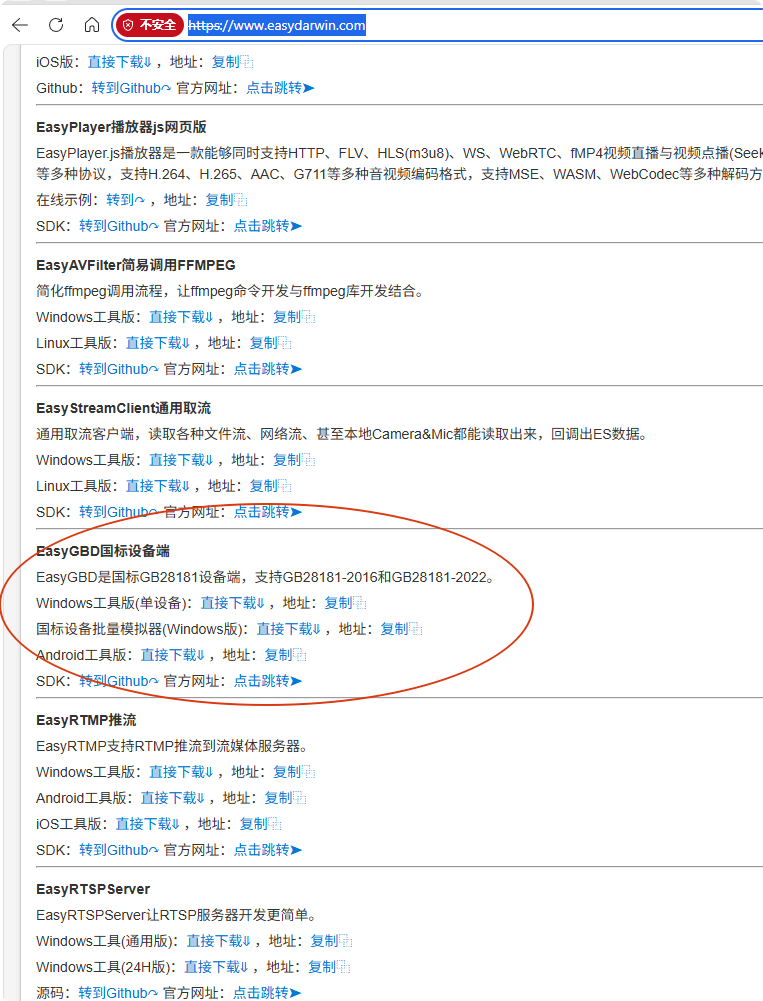Copy the iOS版 download address
This screenshot has width=763, height=1001.
coord(232,62)
